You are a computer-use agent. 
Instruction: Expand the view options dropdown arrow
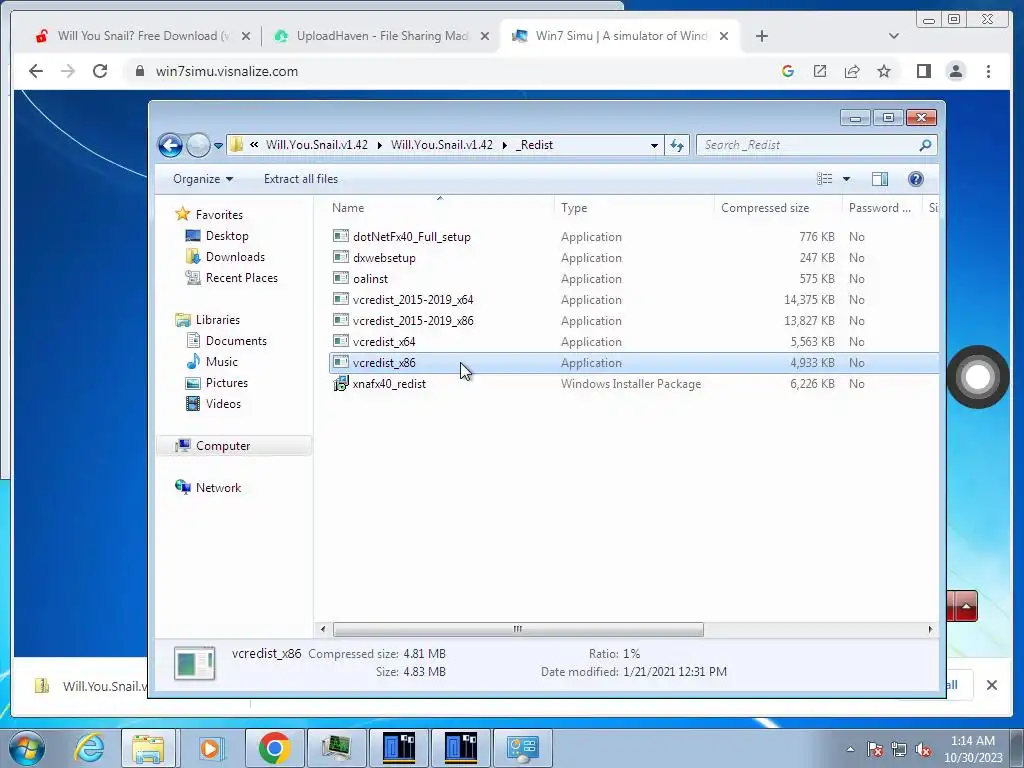click(846, 179)
